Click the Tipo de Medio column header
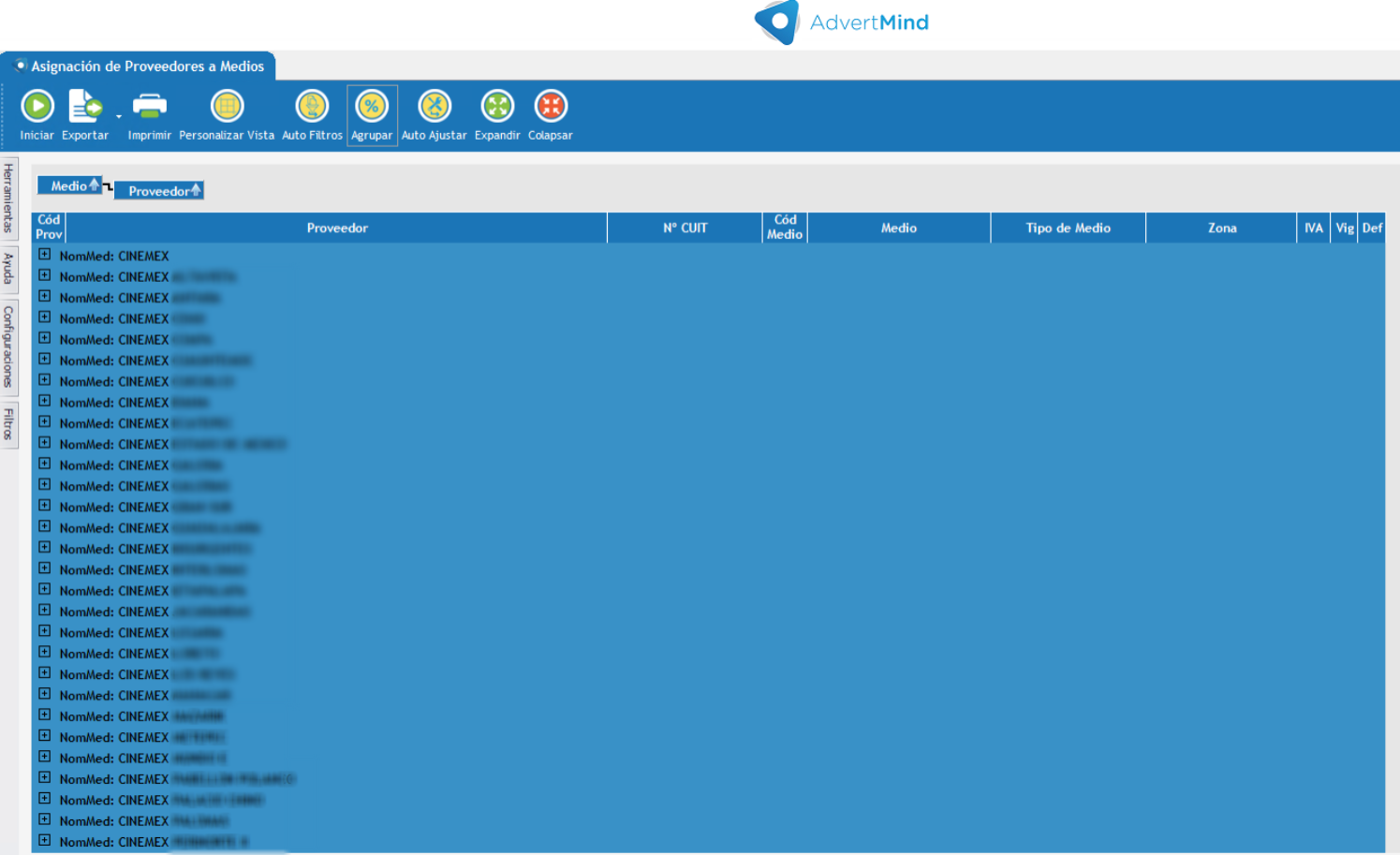Screen dimensions: 1400x855 point(1068,228)
